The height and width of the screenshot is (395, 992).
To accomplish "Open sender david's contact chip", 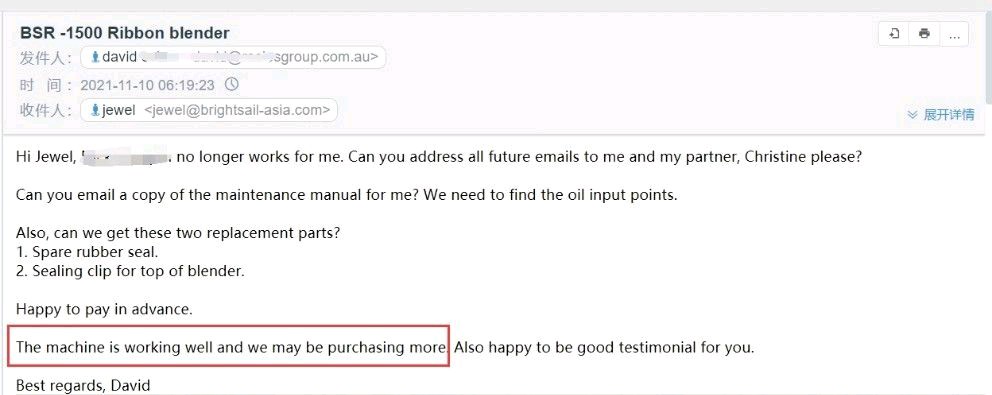I will pos(233,57).
